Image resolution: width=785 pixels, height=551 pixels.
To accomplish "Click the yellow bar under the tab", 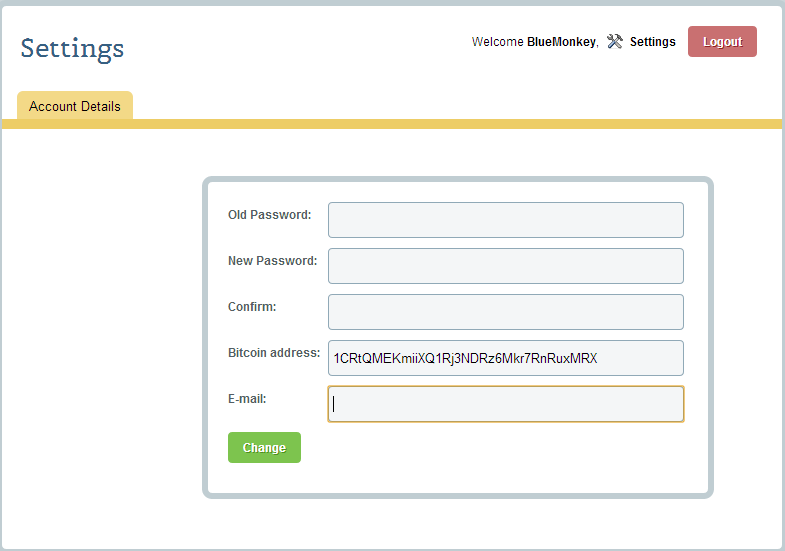I will click(x=392, y=124).
